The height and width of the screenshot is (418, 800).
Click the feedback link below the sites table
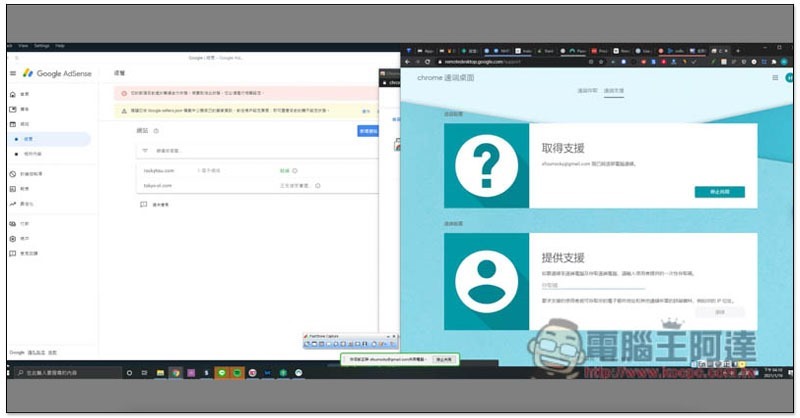(x=155, y=205)
